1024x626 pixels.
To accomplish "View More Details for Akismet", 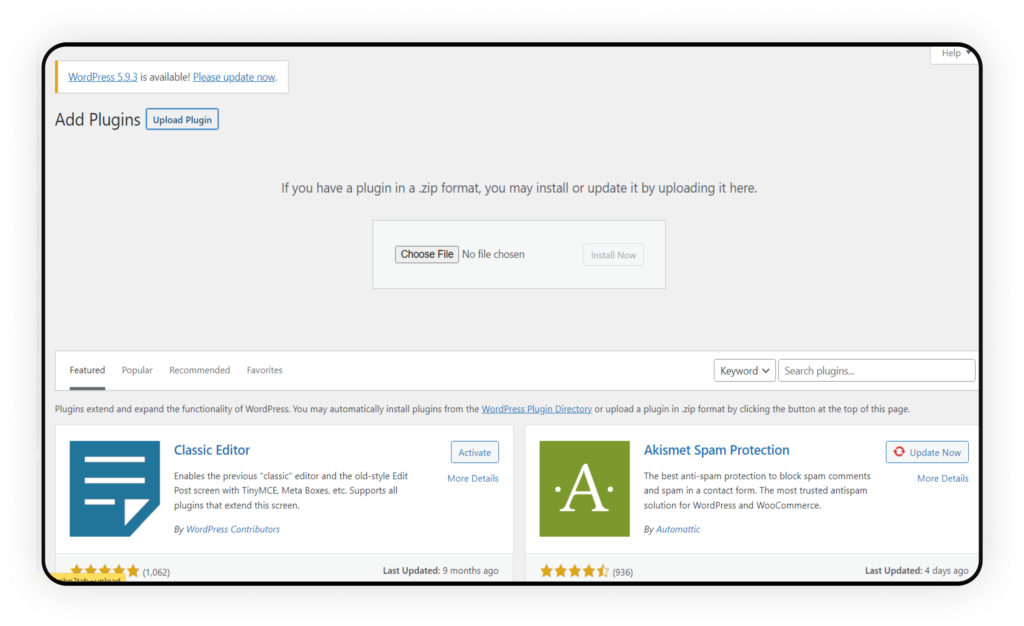I will pyautogui.click(x=942, y=478).
